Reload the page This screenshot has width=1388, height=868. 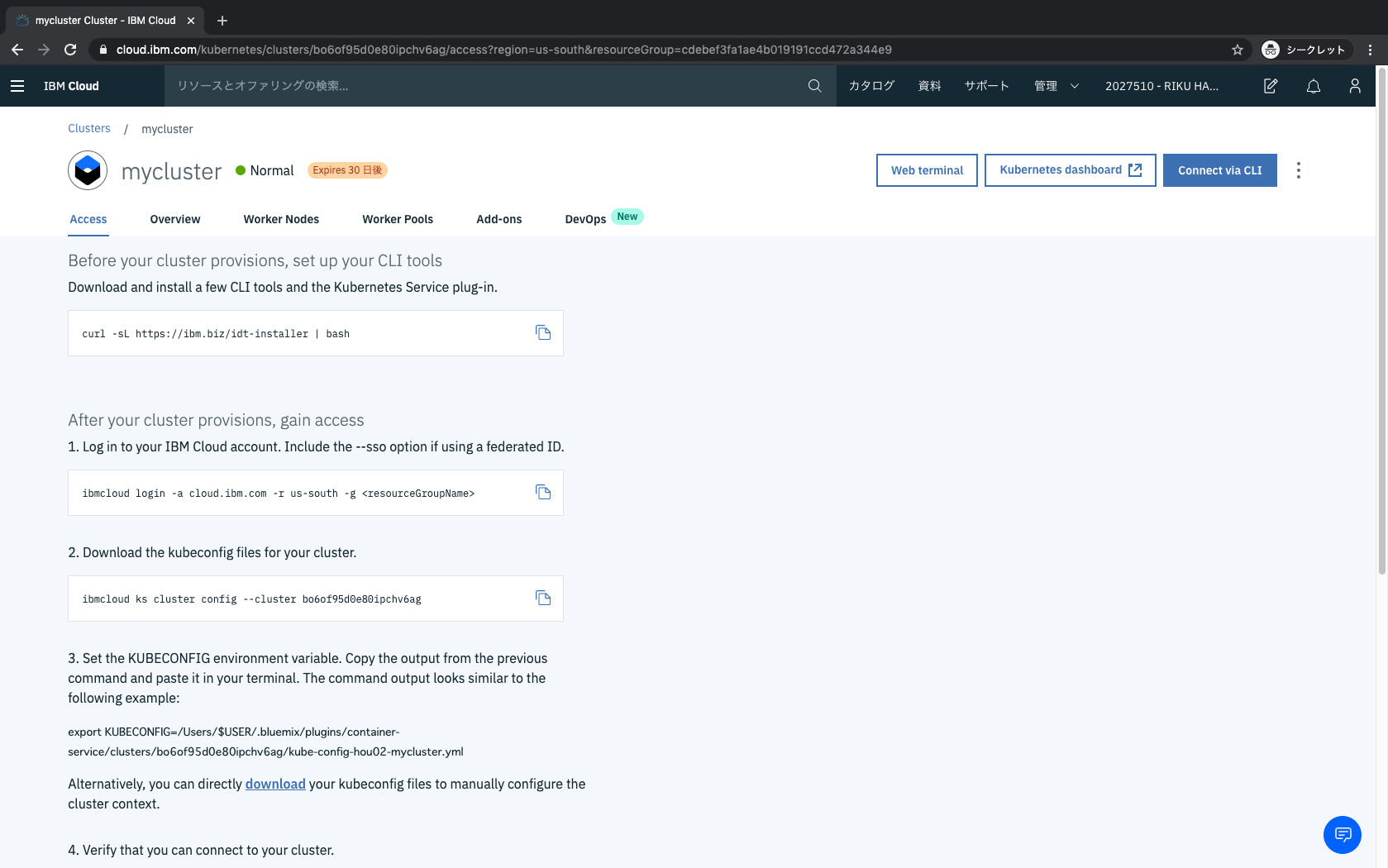pos(70,50)
